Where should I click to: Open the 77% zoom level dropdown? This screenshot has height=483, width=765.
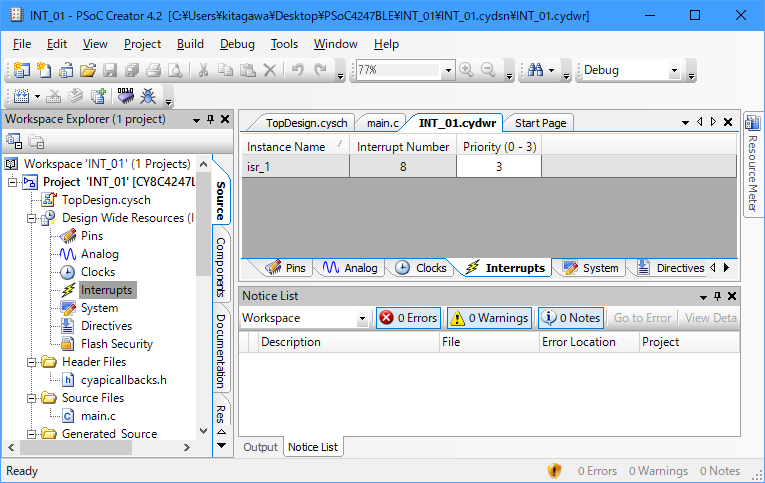pyautogui.click(x=448, y=71)
